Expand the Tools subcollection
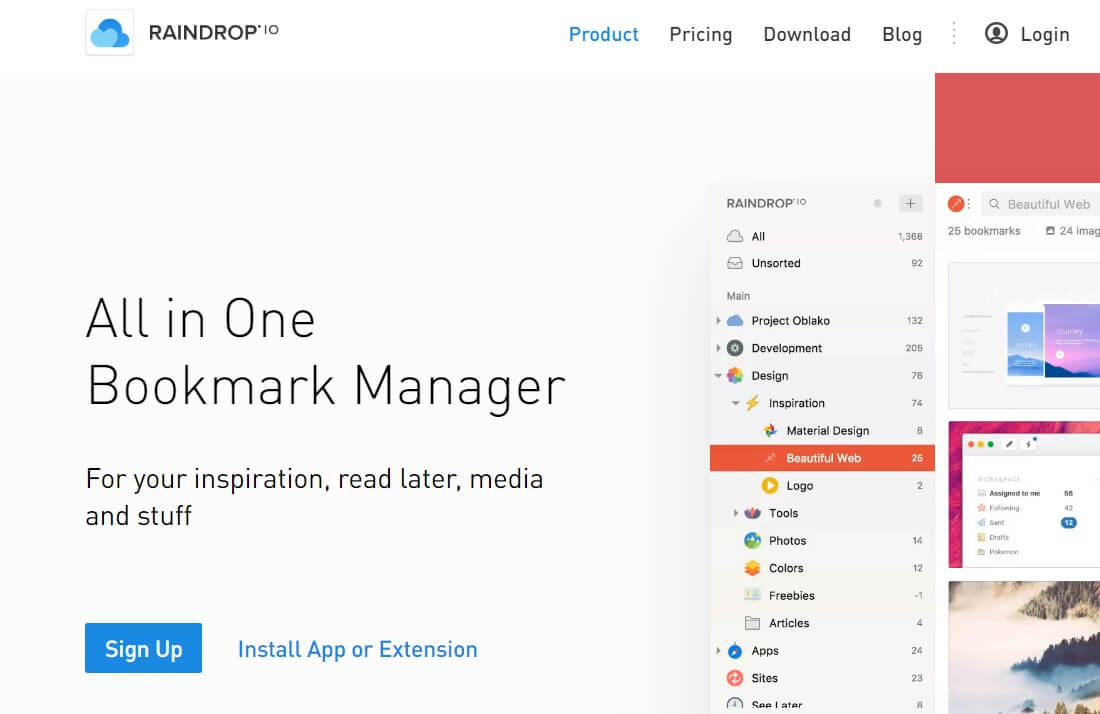The image size is (1100, 714). pyautogui.click(x=735, y=513)
